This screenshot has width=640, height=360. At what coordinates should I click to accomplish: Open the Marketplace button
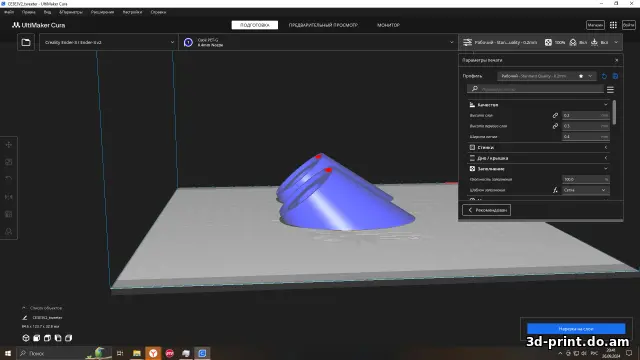[x=595, y=25]
